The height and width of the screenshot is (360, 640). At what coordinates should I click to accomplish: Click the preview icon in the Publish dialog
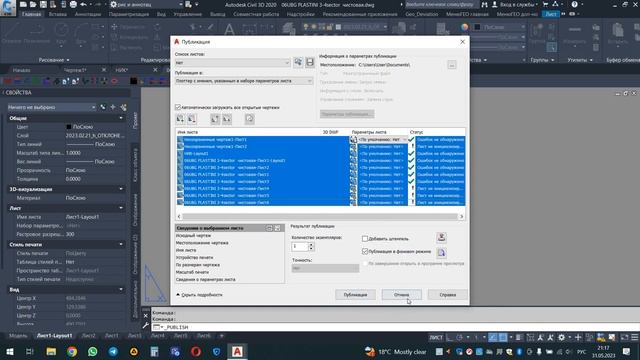click(249, 119)
